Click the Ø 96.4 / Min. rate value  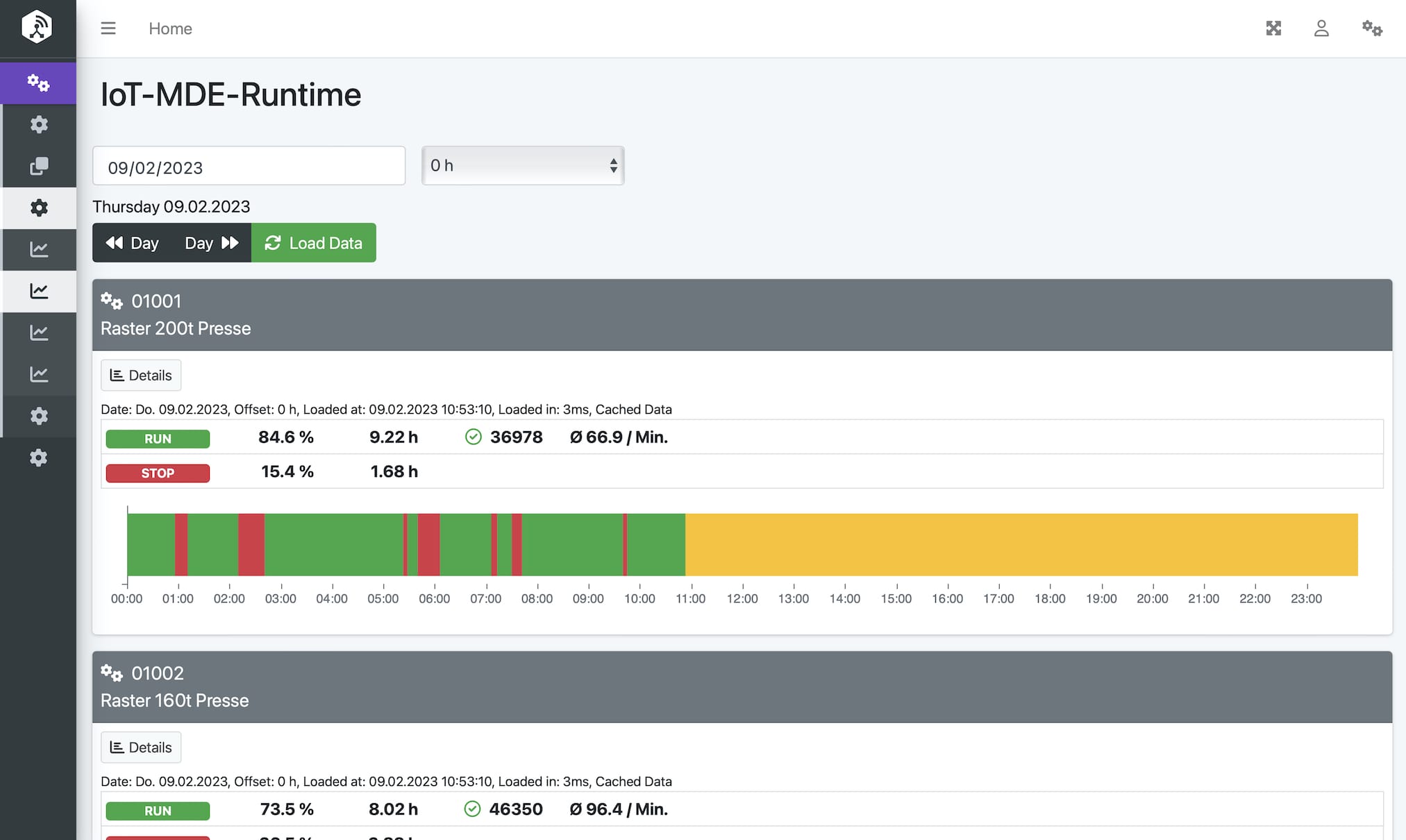619,809
